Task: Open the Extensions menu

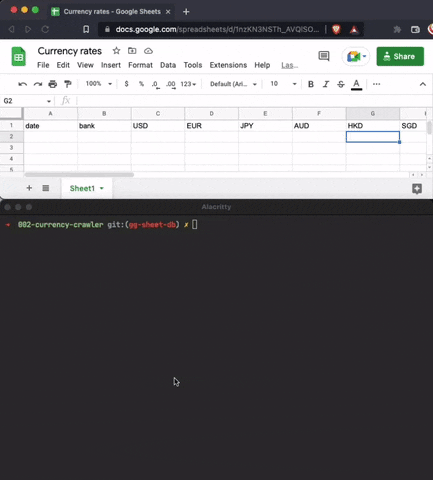Action: (x=228, y=65)
